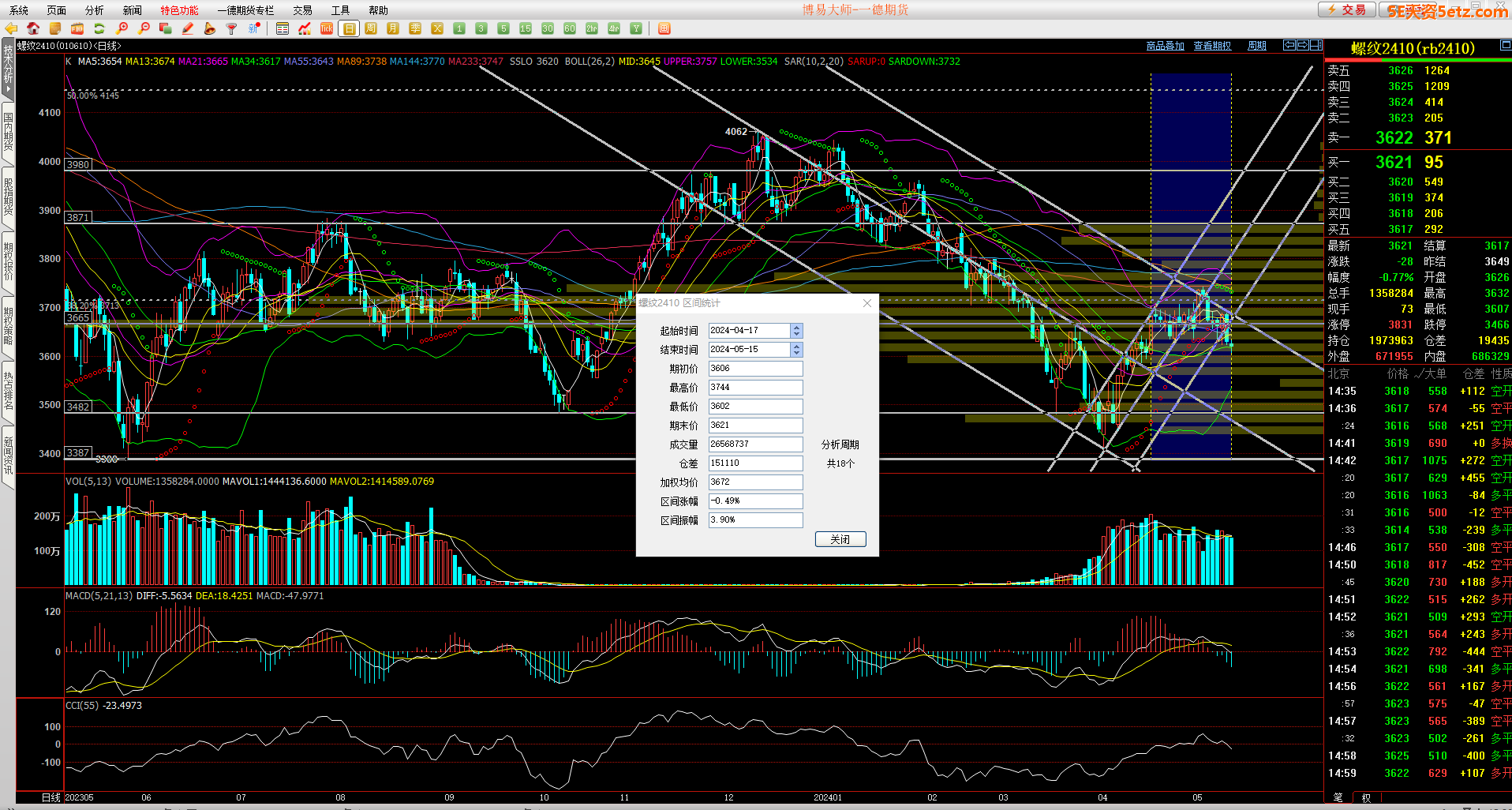Screen dimensions: 1512x810
Task: Switch to 新闻资讯 side tab
Action: pyautogui.click(x=8, y=456)
